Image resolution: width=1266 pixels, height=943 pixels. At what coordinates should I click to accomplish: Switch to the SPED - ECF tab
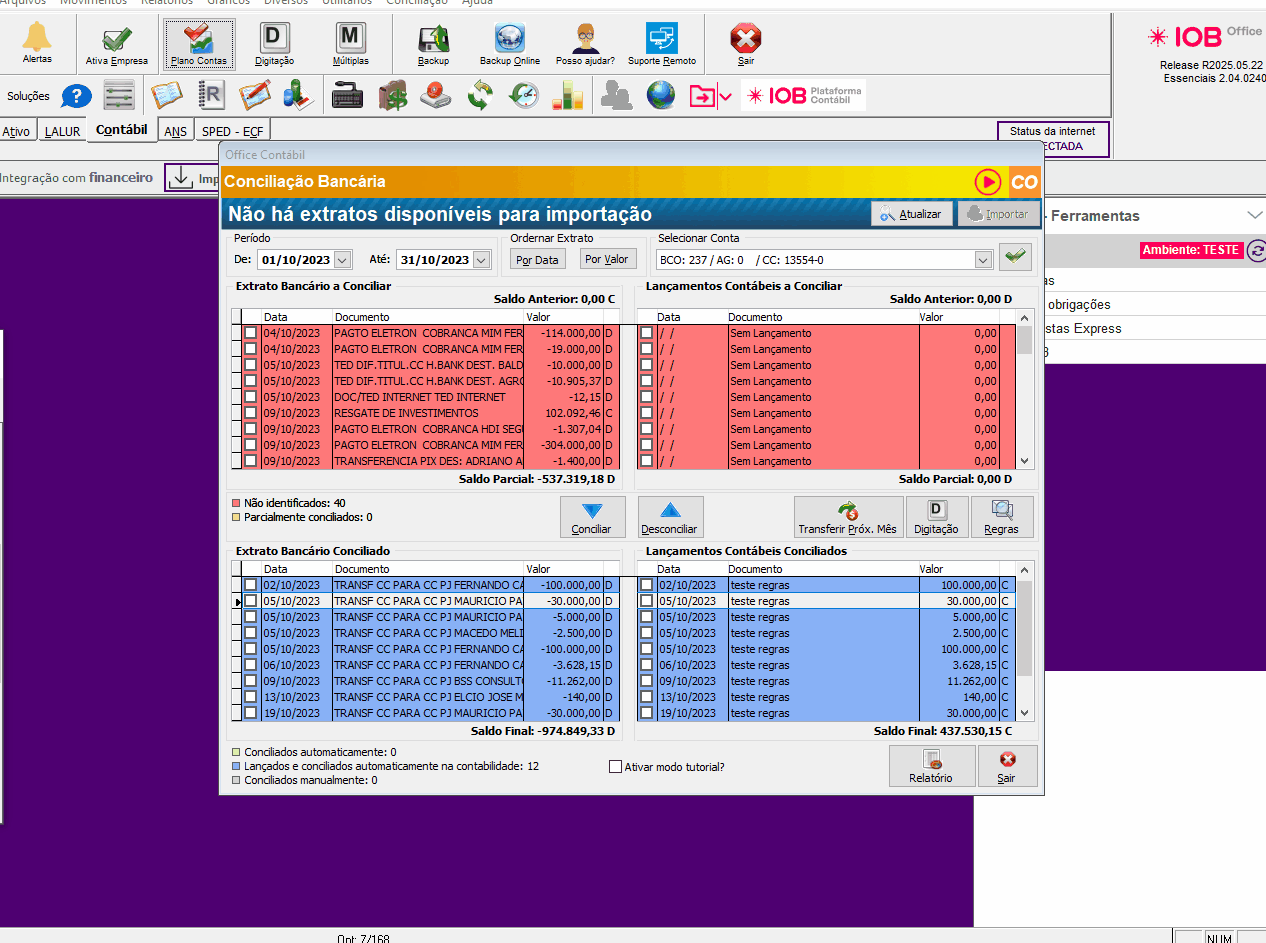click(232, 132)
